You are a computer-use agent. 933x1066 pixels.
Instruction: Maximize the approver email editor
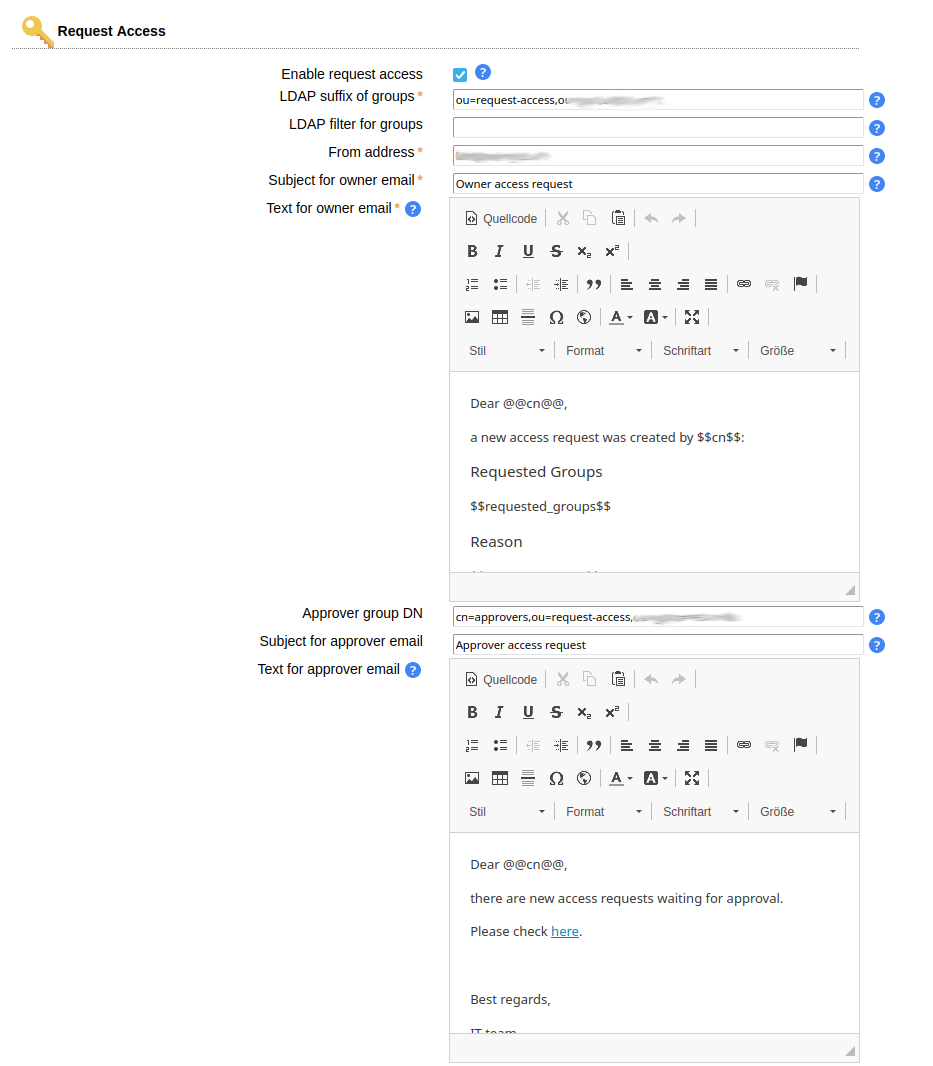[691, 778]
